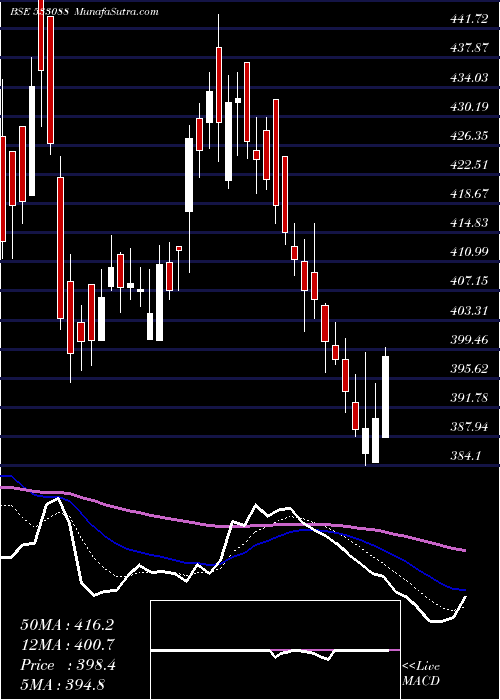The height and width of the screenshot is (700, 500).
Task: Click the 50MA : 416.2 readout
Action: point(67,625)
